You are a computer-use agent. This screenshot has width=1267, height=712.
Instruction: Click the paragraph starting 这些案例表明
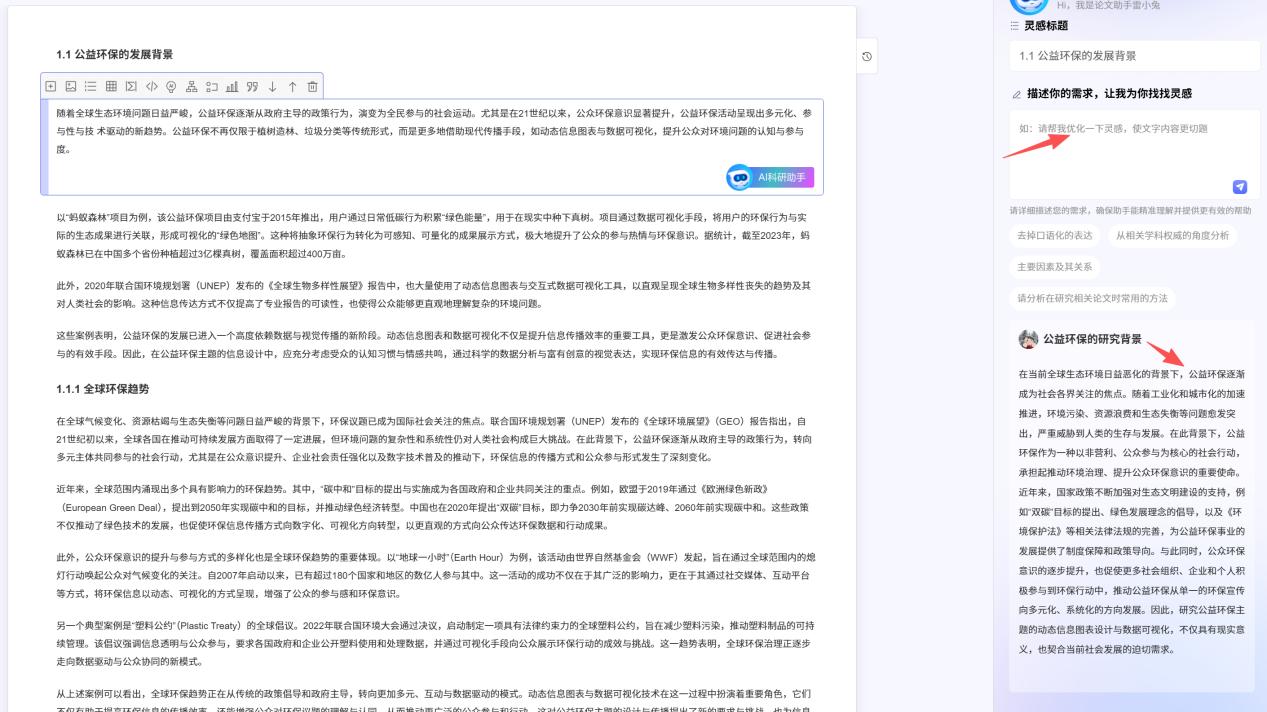click(x=434, y=344)
